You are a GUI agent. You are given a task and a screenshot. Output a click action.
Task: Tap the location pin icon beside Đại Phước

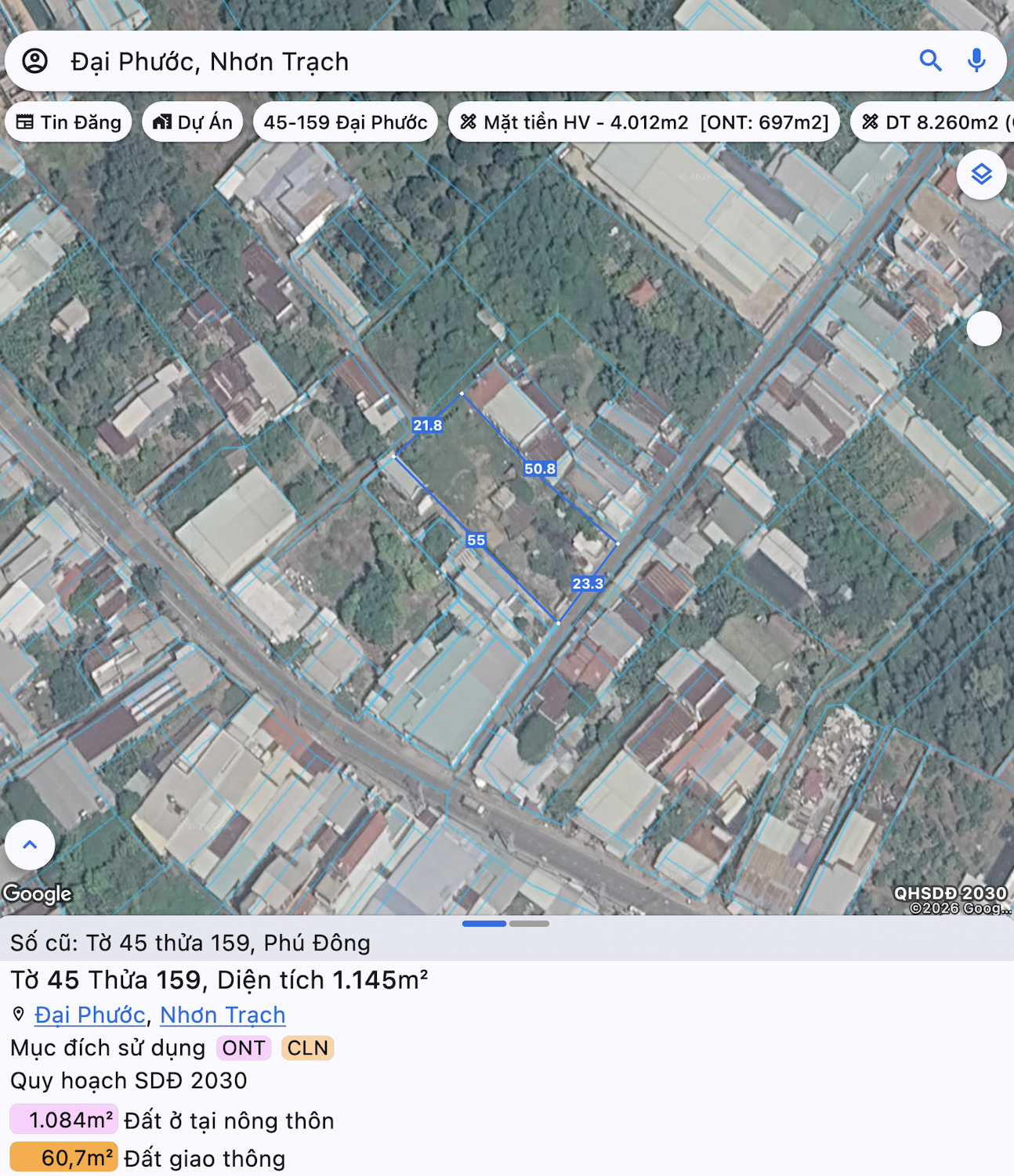pyautogui.click(x=19, y=1015)
